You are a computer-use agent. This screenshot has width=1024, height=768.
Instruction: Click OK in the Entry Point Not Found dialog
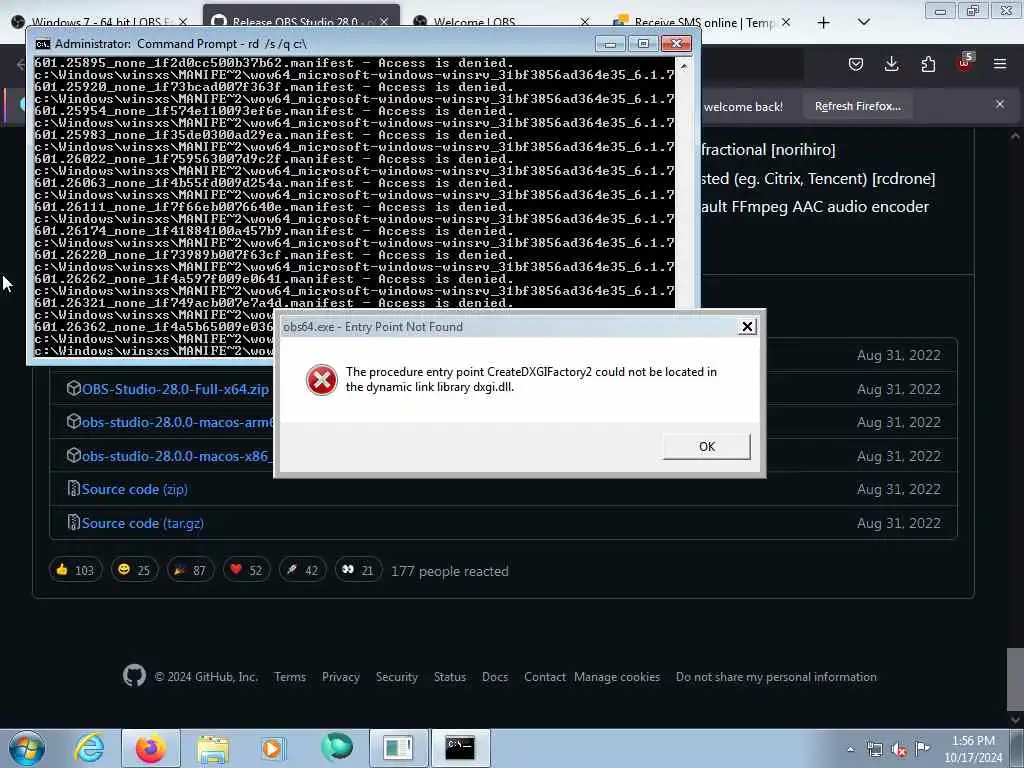coord(707,447)
